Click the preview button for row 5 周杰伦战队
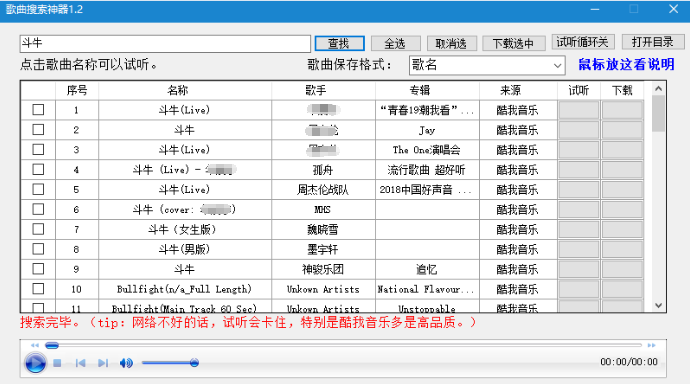The height and width of the screenshot is (384, 690). [x=579, y=190]
